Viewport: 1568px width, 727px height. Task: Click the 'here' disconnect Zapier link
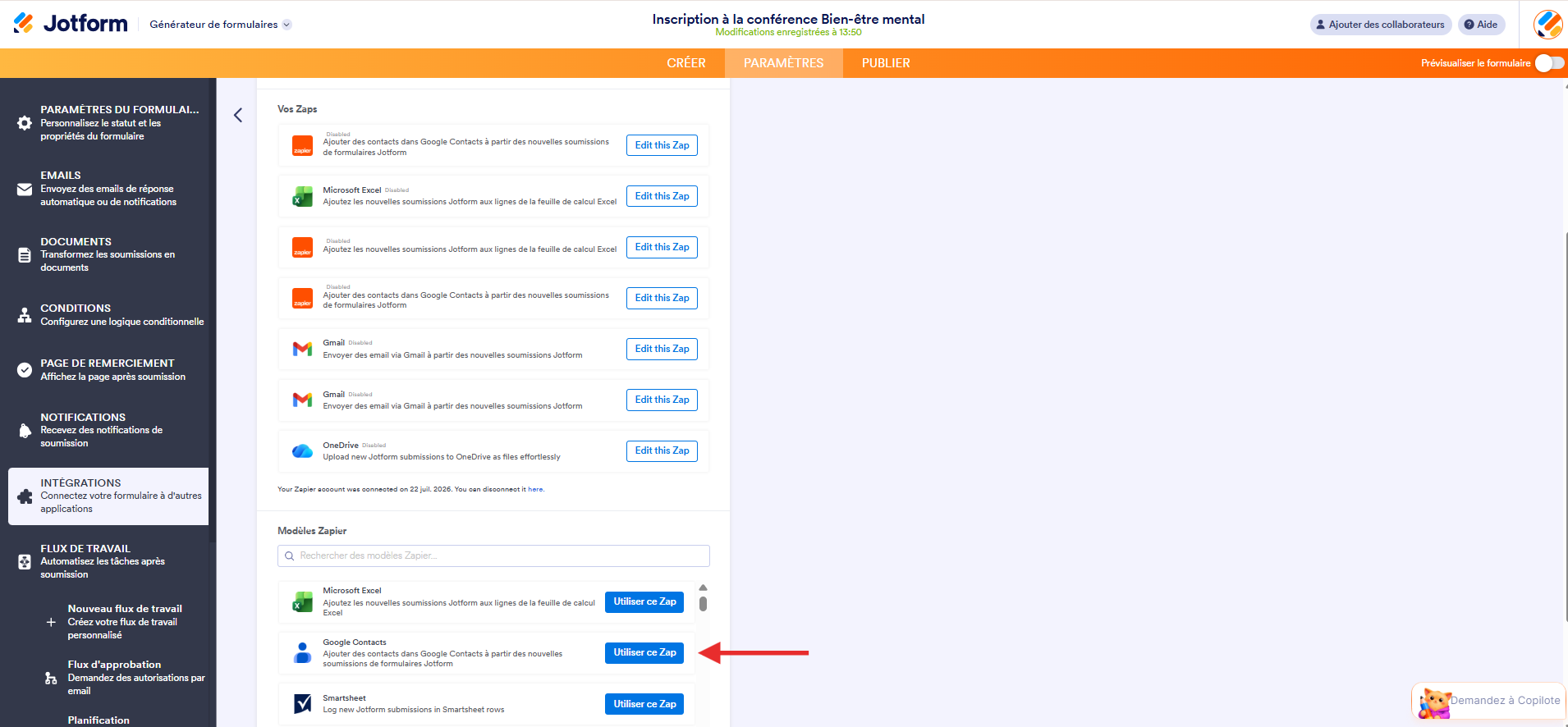pyautogui.click(x=535, y=489)
